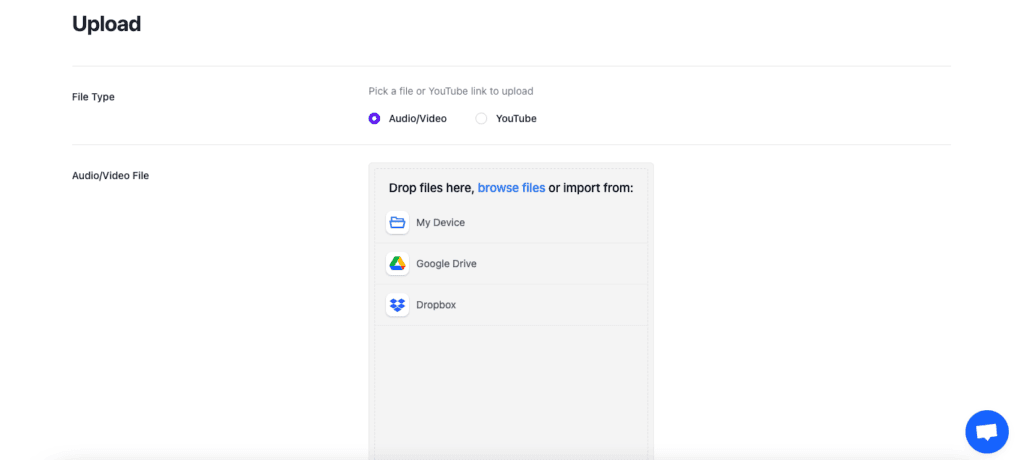Click the Dropbox logo icon

click(397, 305)
